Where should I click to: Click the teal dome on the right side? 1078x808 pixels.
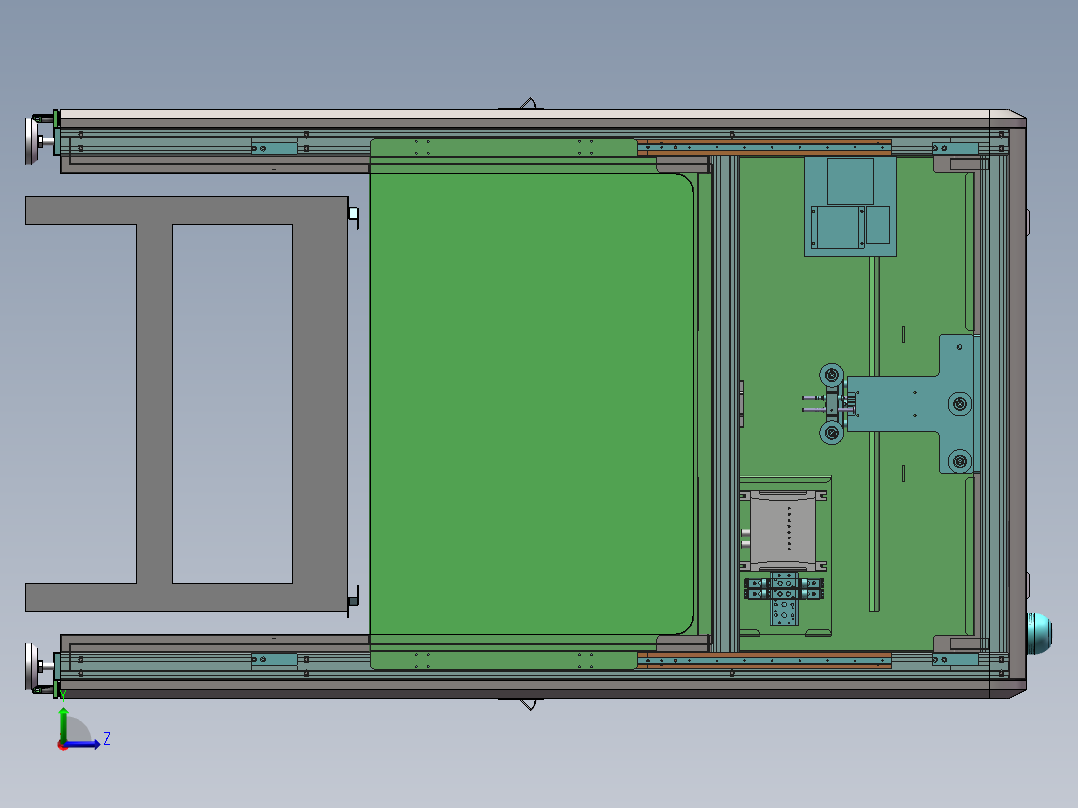coord(1039,633)
